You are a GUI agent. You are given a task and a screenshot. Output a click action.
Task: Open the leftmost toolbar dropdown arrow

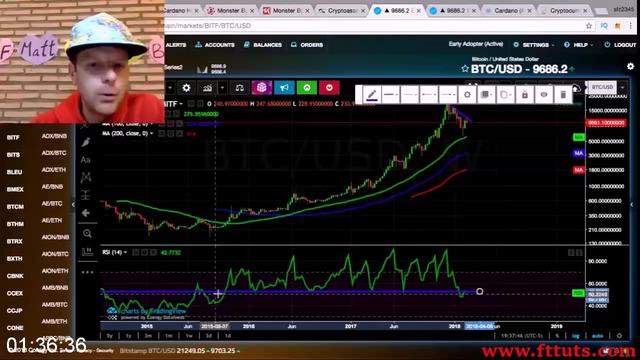pyautogui.click(x=170, y=88)
